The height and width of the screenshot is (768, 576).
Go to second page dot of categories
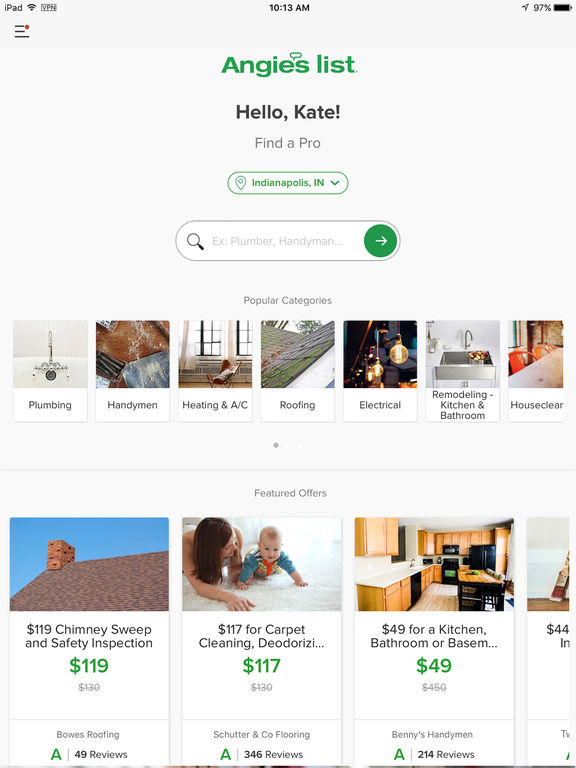point(288,445)
